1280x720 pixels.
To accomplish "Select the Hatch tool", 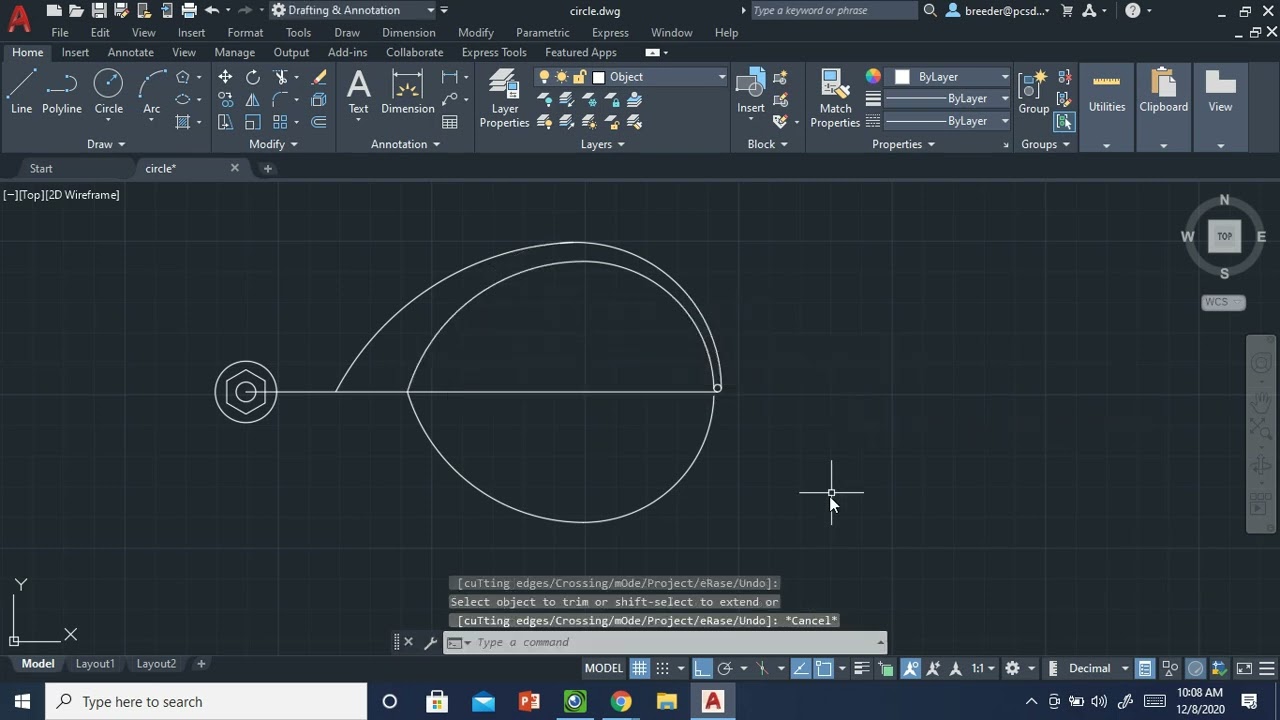I will (x=183, y=122).
